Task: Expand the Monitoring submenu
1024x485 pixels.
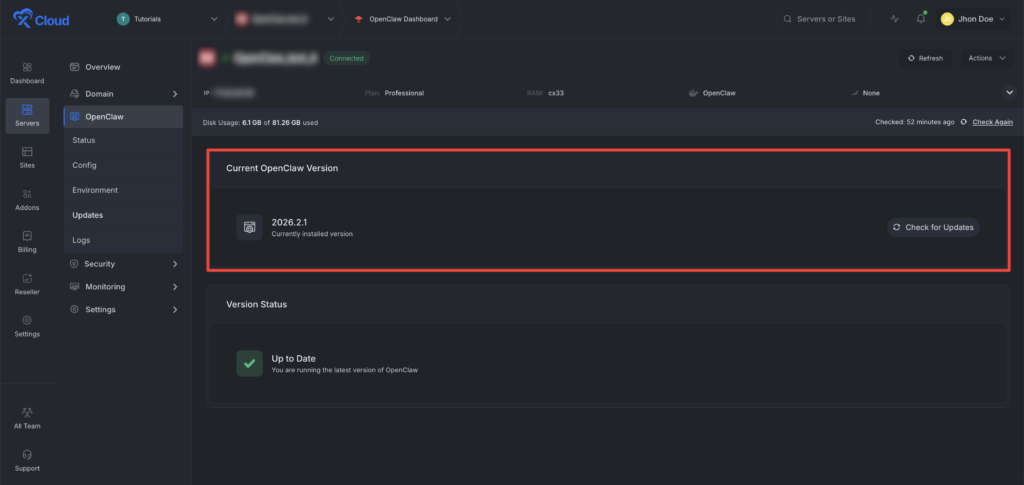Action: point(124,287)
